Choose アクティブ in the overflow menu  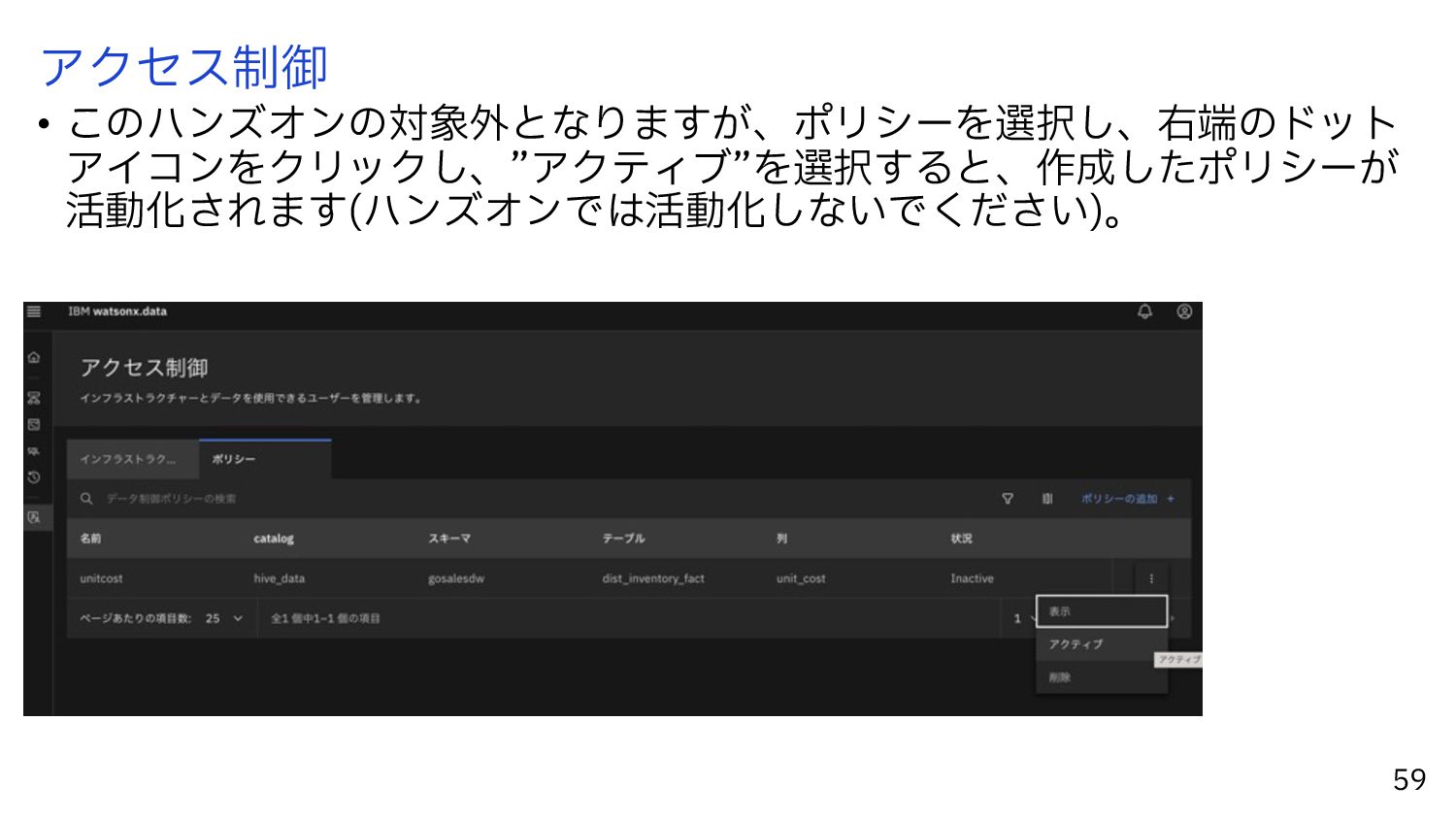[x=1102, y=644]
